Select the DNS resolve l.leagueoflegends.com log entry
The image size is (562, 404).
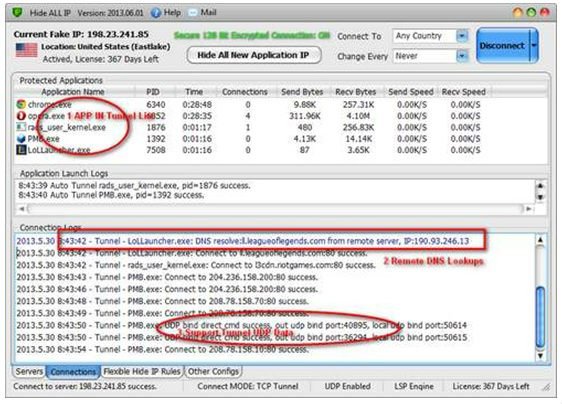tap(243, 241)
